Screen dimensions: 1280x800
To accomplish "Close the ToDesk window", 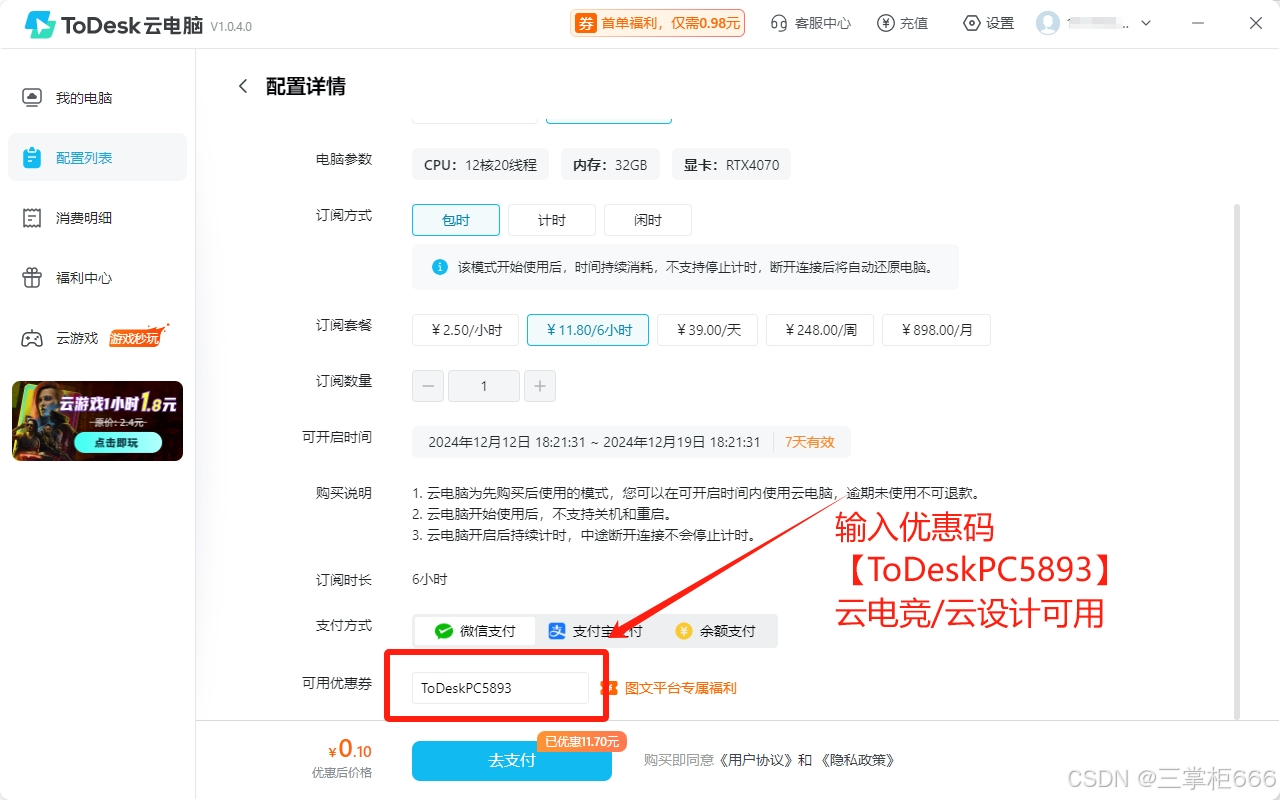I will [x=1256, y=23].
